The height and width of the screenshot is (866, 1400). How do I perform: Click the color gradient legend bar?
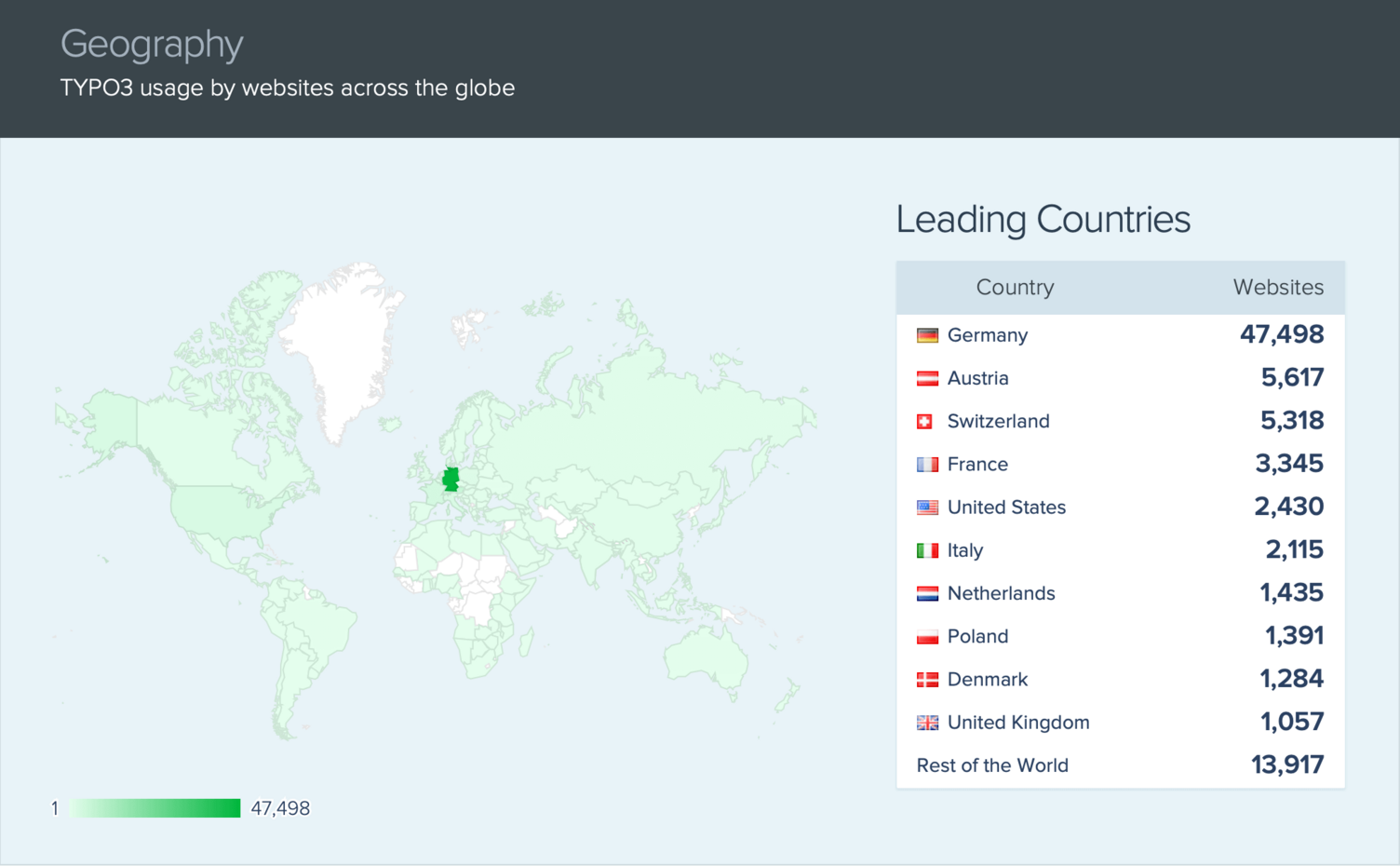pos(154,807)
